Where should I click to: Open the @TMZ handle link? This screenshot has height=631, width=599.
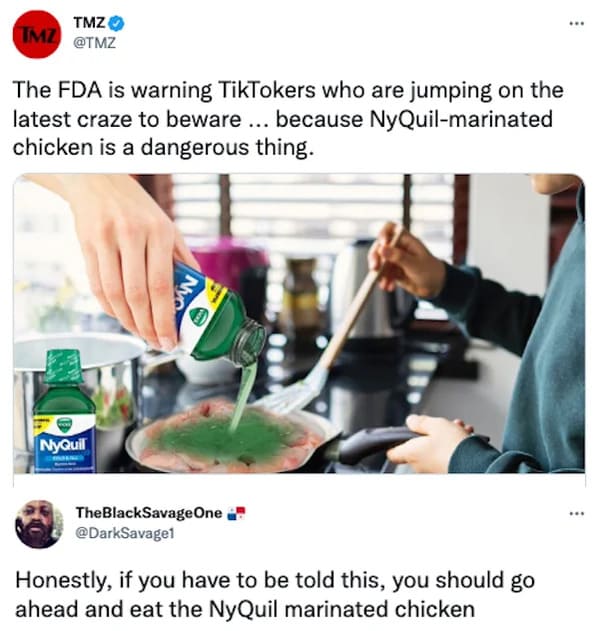(x=94, y=43)
